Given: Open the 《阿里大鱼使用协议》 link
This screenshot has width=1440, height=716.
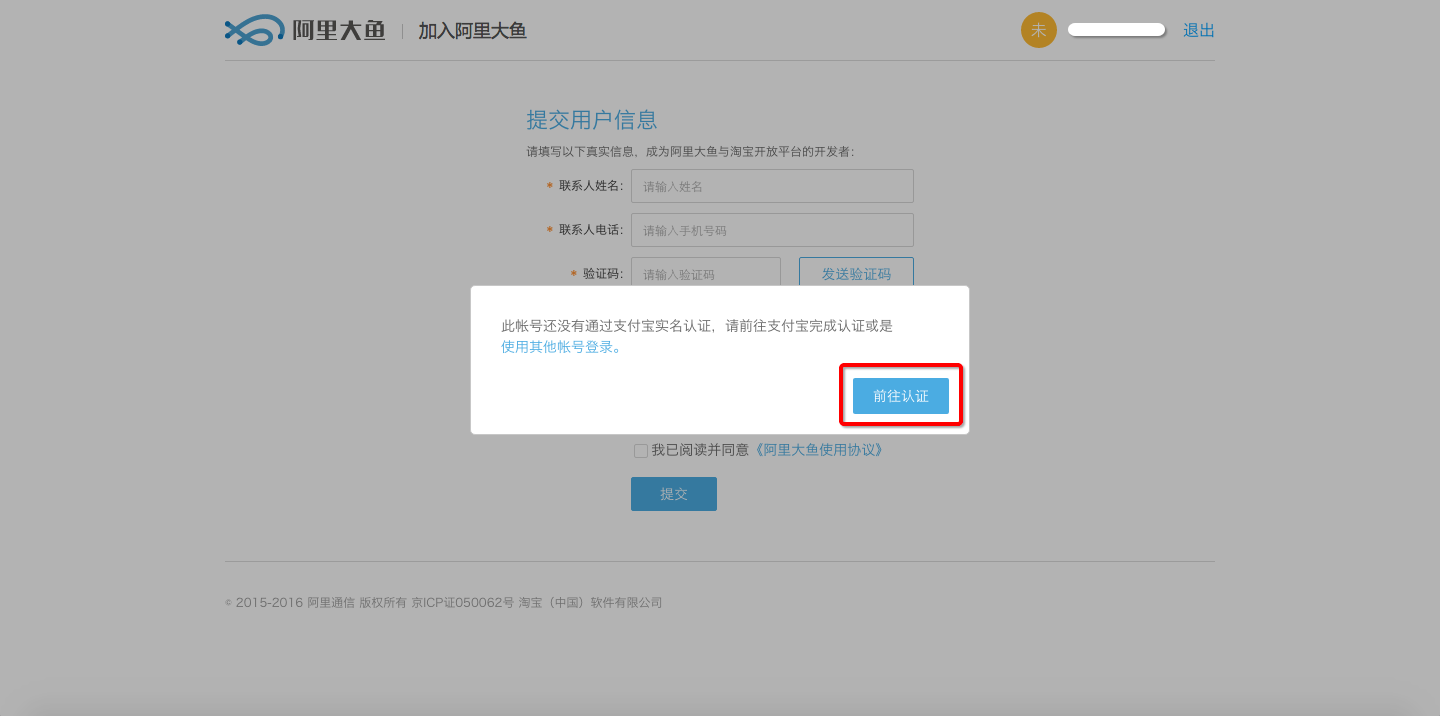Looking at the screenshot, I should click(817, 450).
